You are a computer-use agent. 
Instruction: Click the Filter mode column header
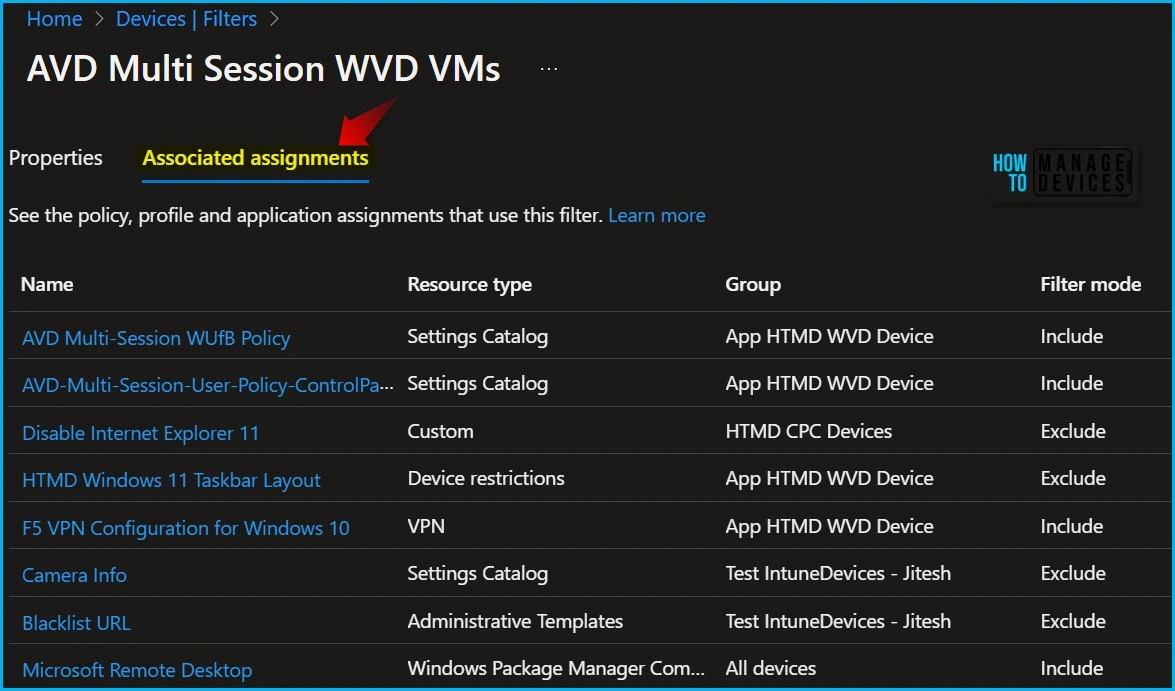[x=1090, y=284]
